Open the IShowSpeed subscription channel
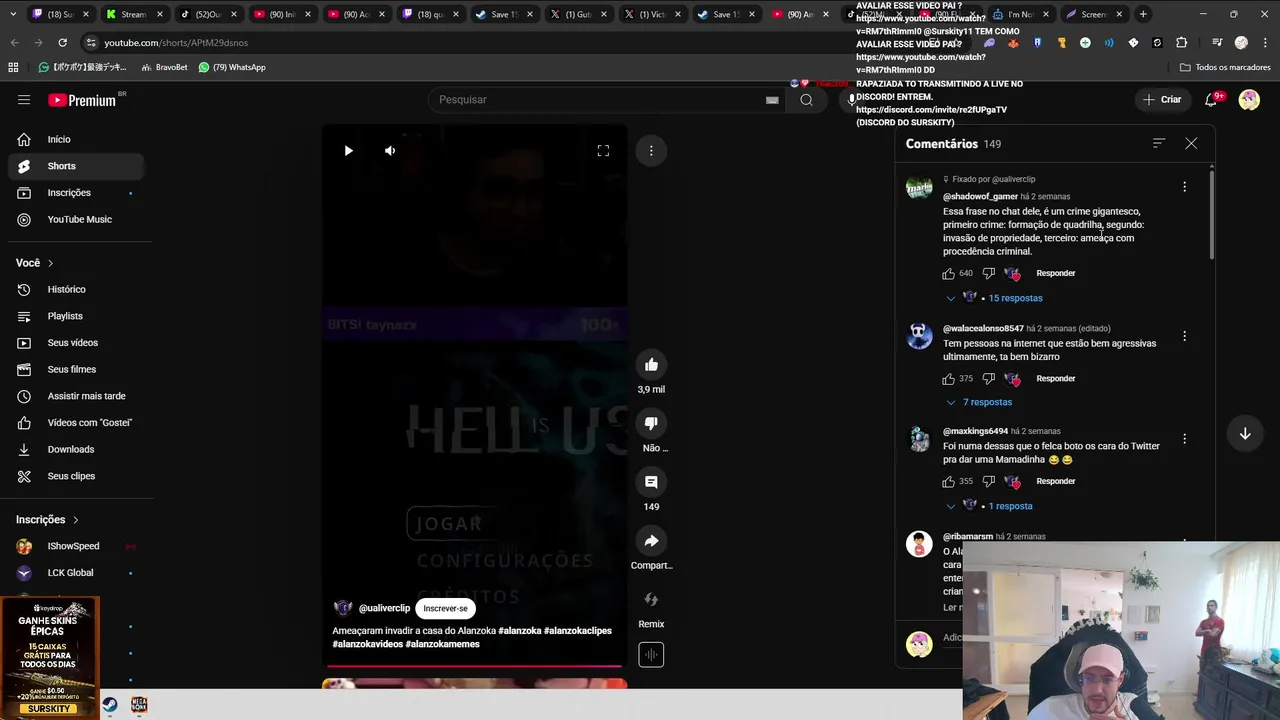Viewport: 1280px width, 720px height. coord(76,547)
